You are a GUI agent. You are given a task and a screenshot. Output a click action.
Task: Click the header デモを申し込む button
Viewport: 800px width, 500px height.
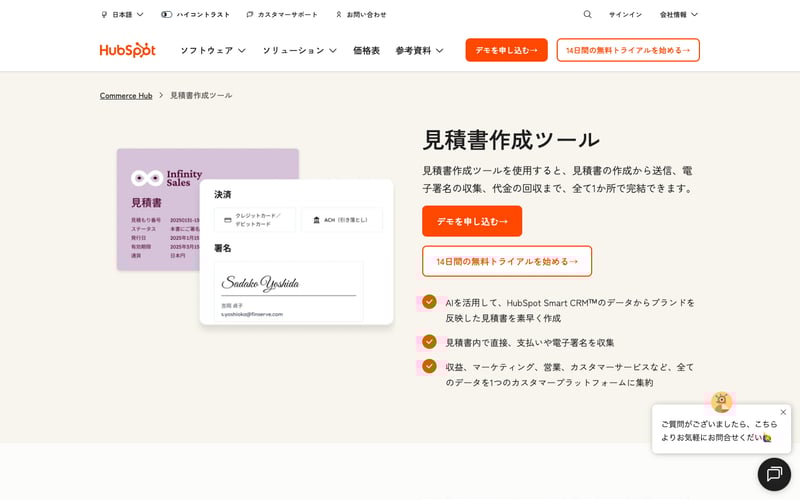(506, 50)
